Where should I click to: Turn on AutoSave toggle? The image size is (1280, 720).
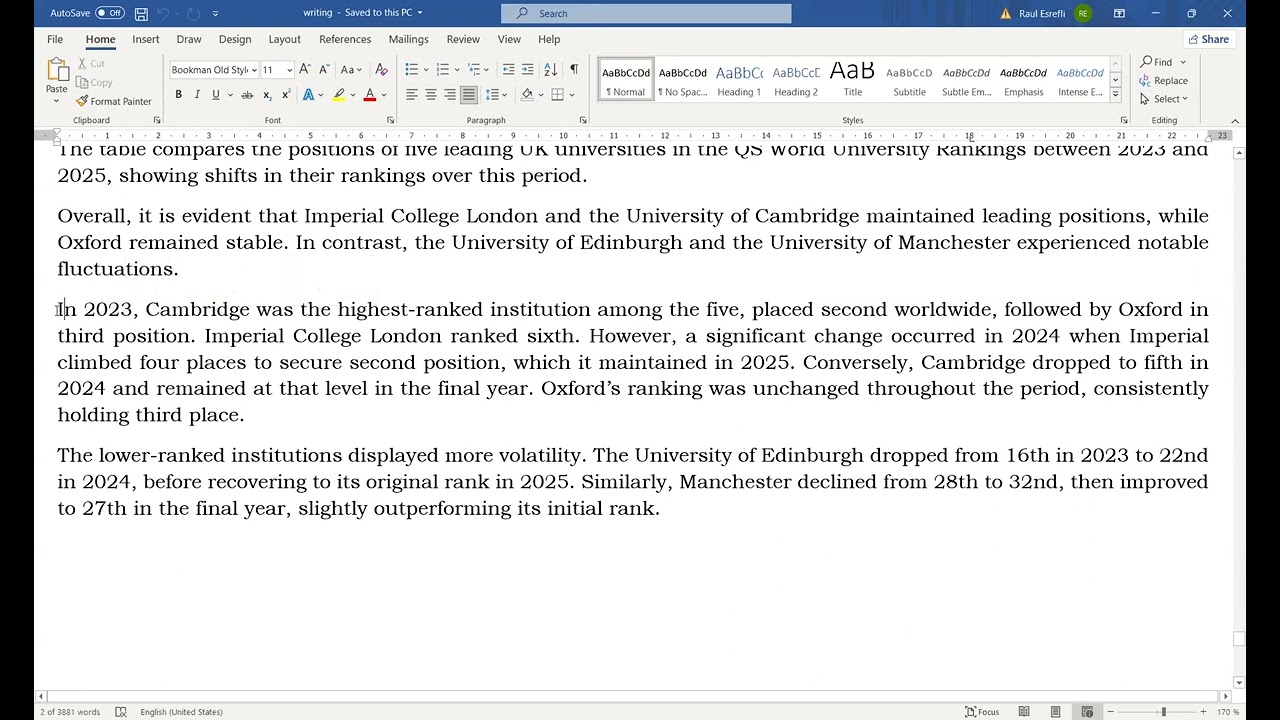coord(110,13)
